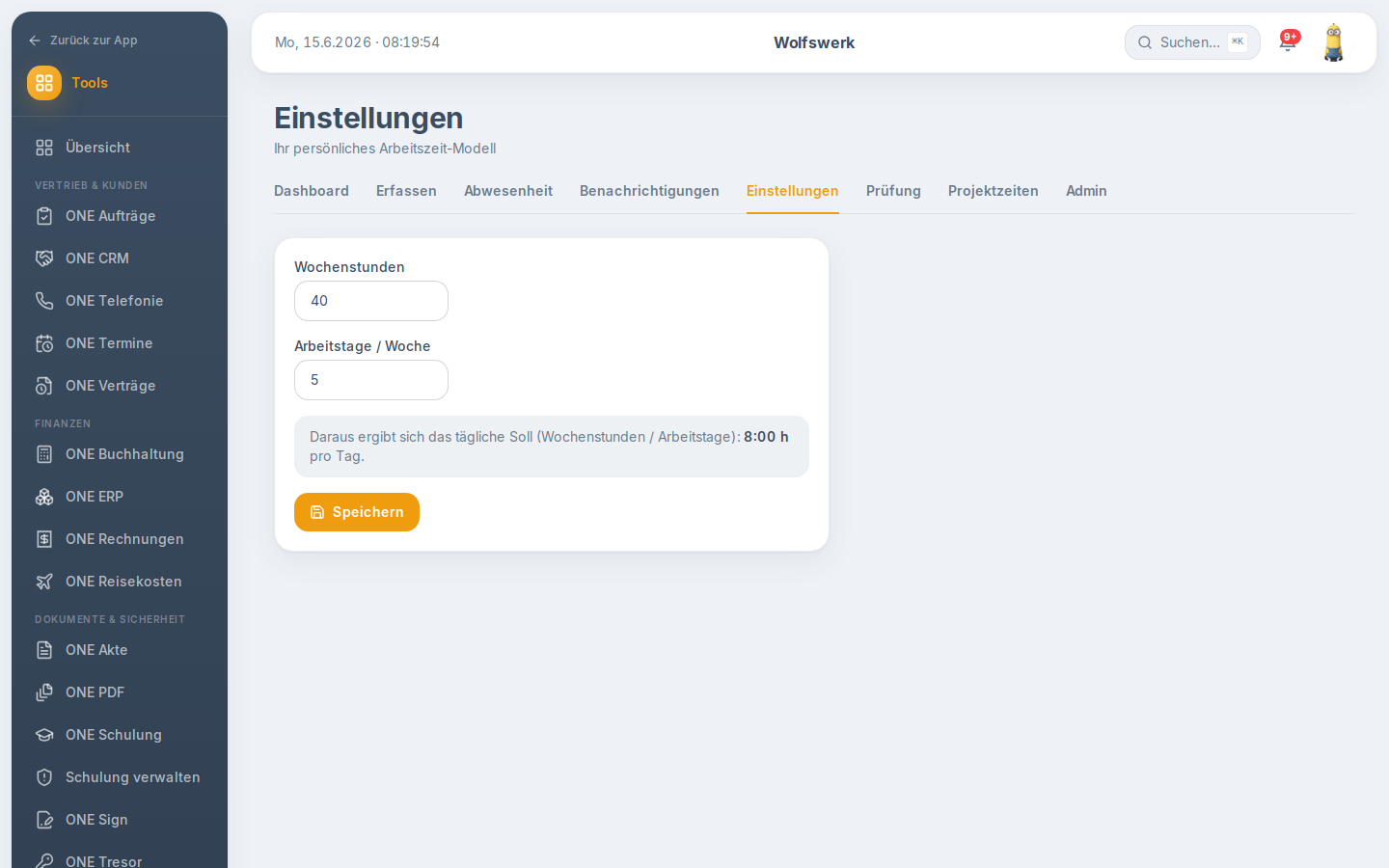Image resolution: width=1389 pixels, height=868 pixels.
Task: Open notifications bell with 9+ badge
Action: point(1288,42)
